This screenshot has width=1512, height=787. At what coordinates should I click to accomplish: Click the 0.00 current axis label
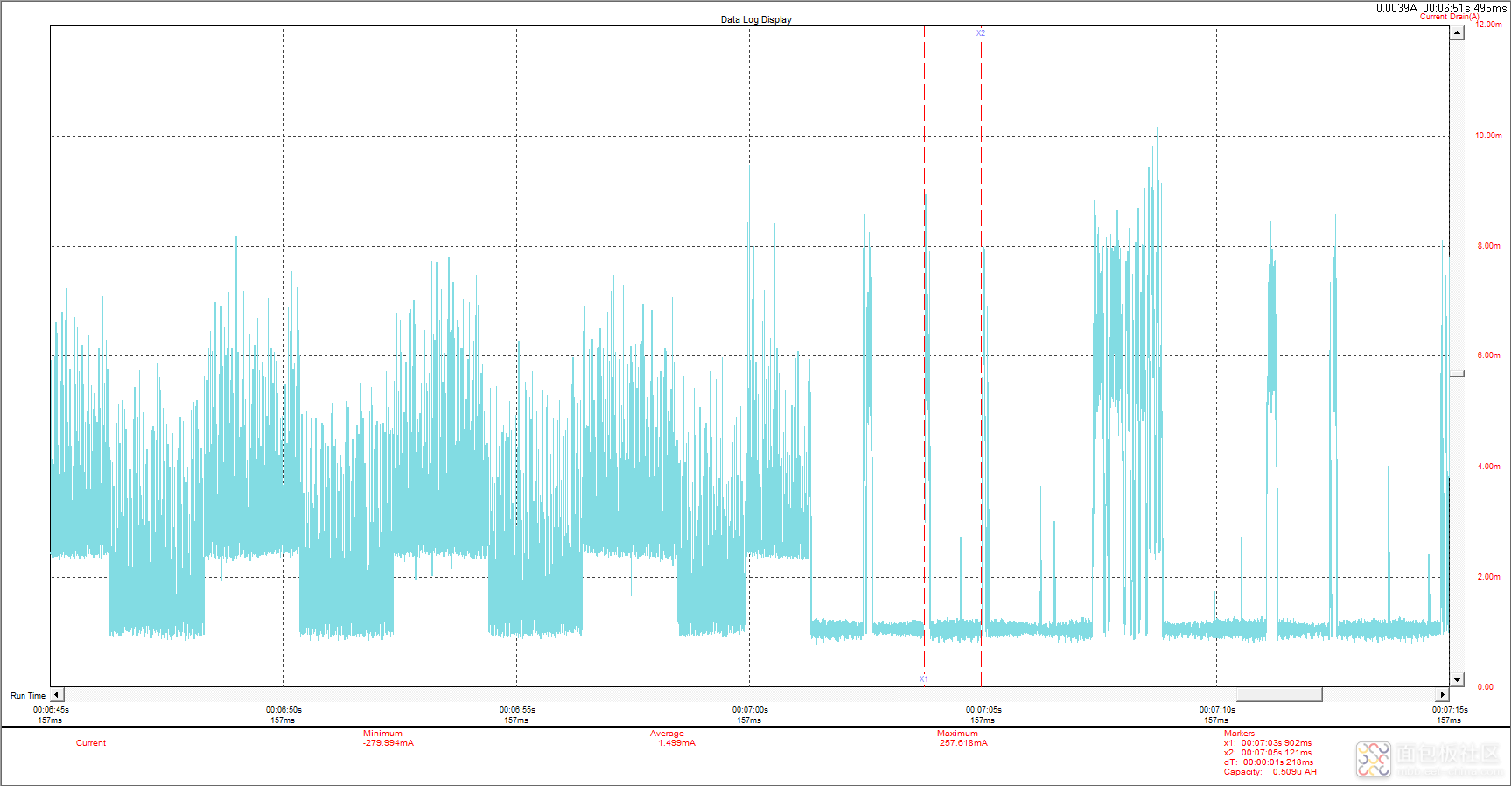pos(1486,687)
